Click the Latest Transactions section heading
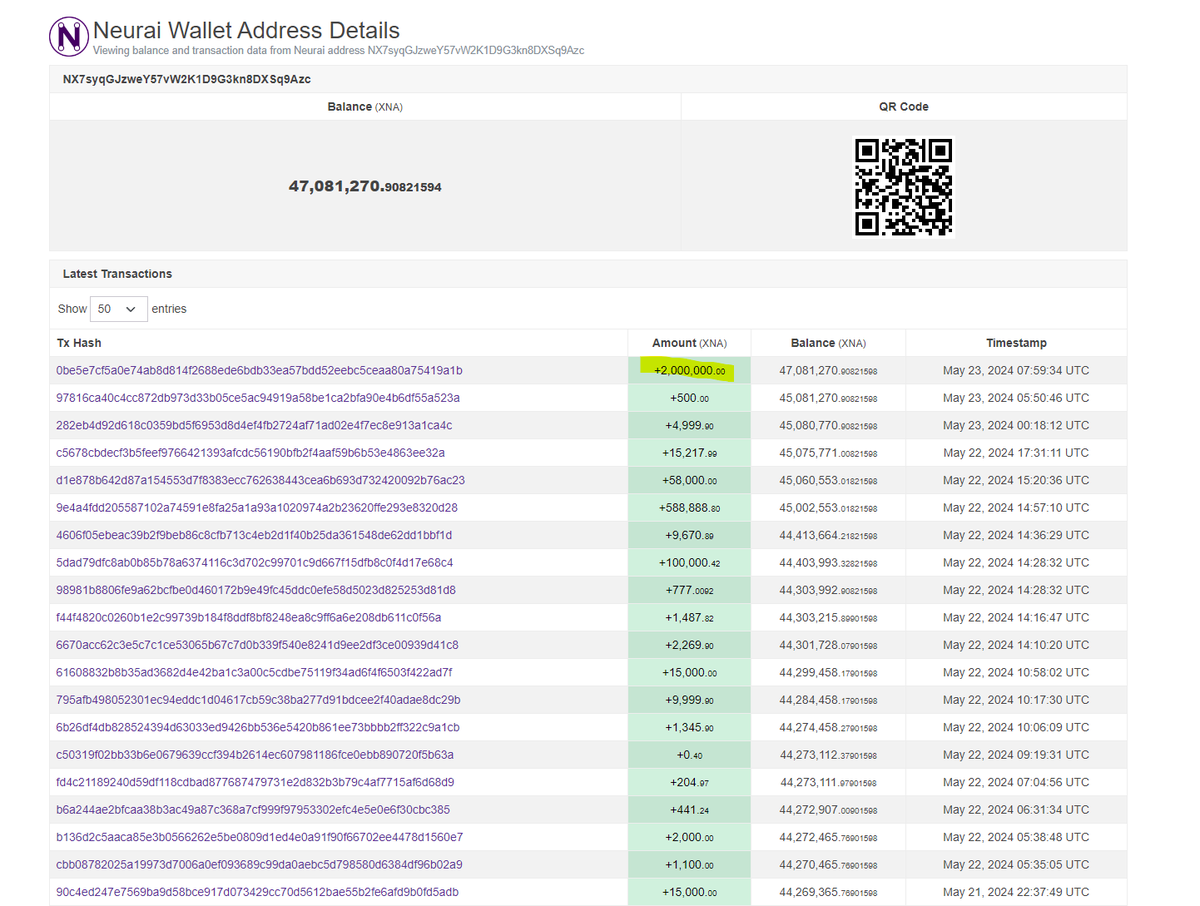 (117, 274)
